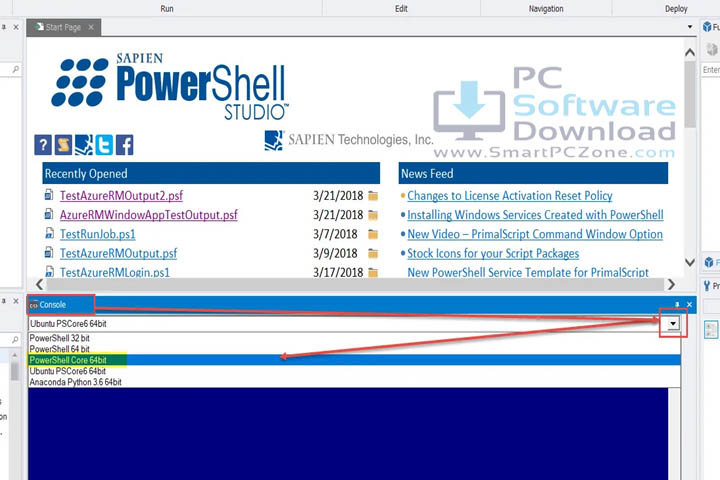This screenshot has height=480, width=720.
Task: Select PowerShell 32 bit from list
Action: click(x=354, y=338)
